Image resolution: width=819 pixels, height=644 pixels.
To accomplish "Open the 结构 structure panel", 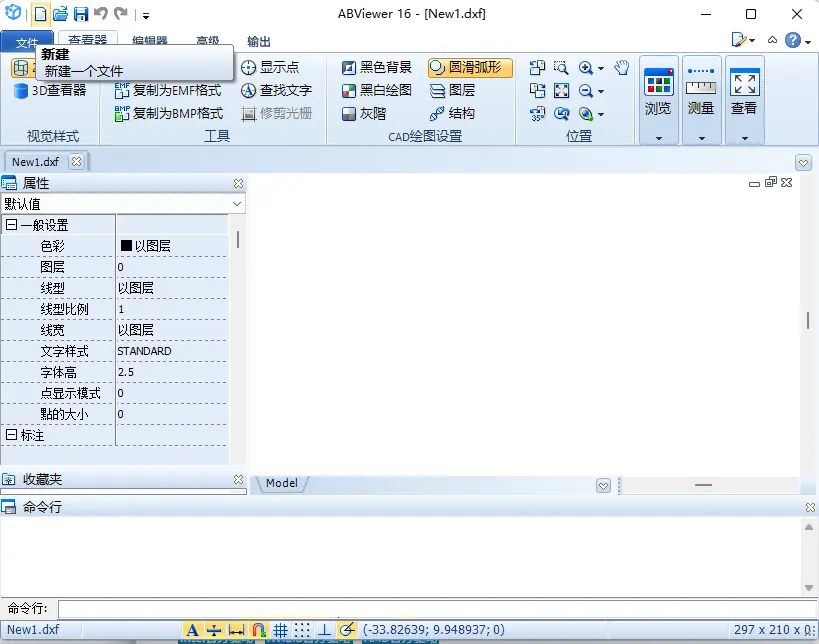I will coord(452,113).
